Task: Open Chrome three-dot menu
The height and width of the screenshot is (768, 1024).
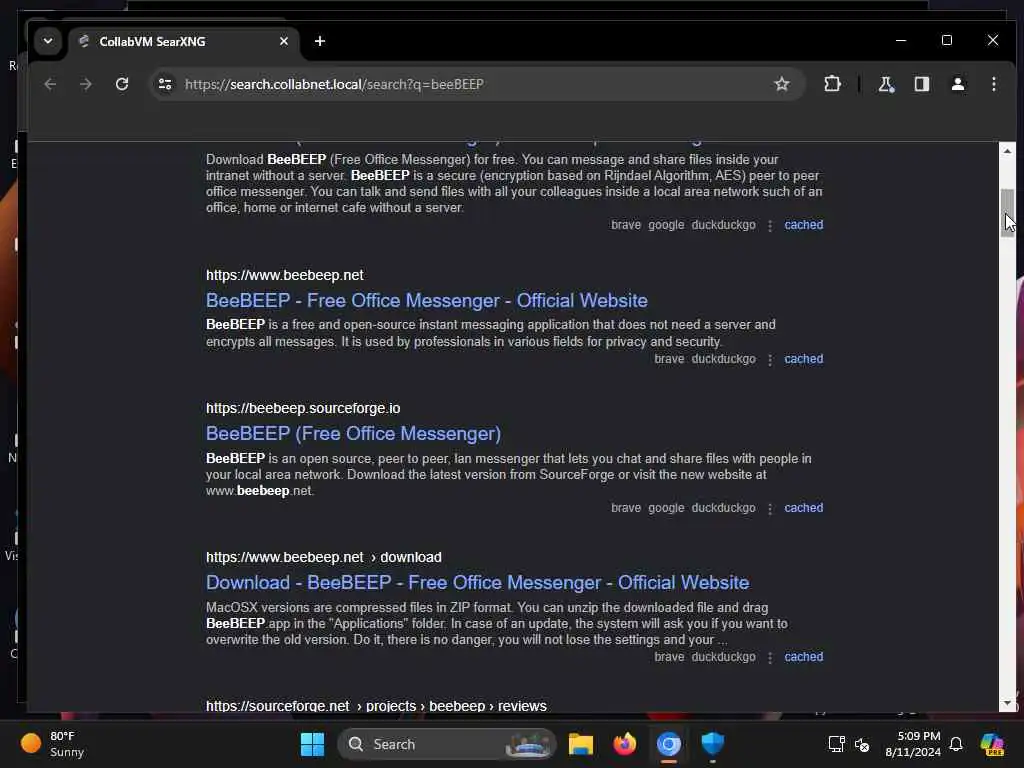Action: click(x=993, y=84)
